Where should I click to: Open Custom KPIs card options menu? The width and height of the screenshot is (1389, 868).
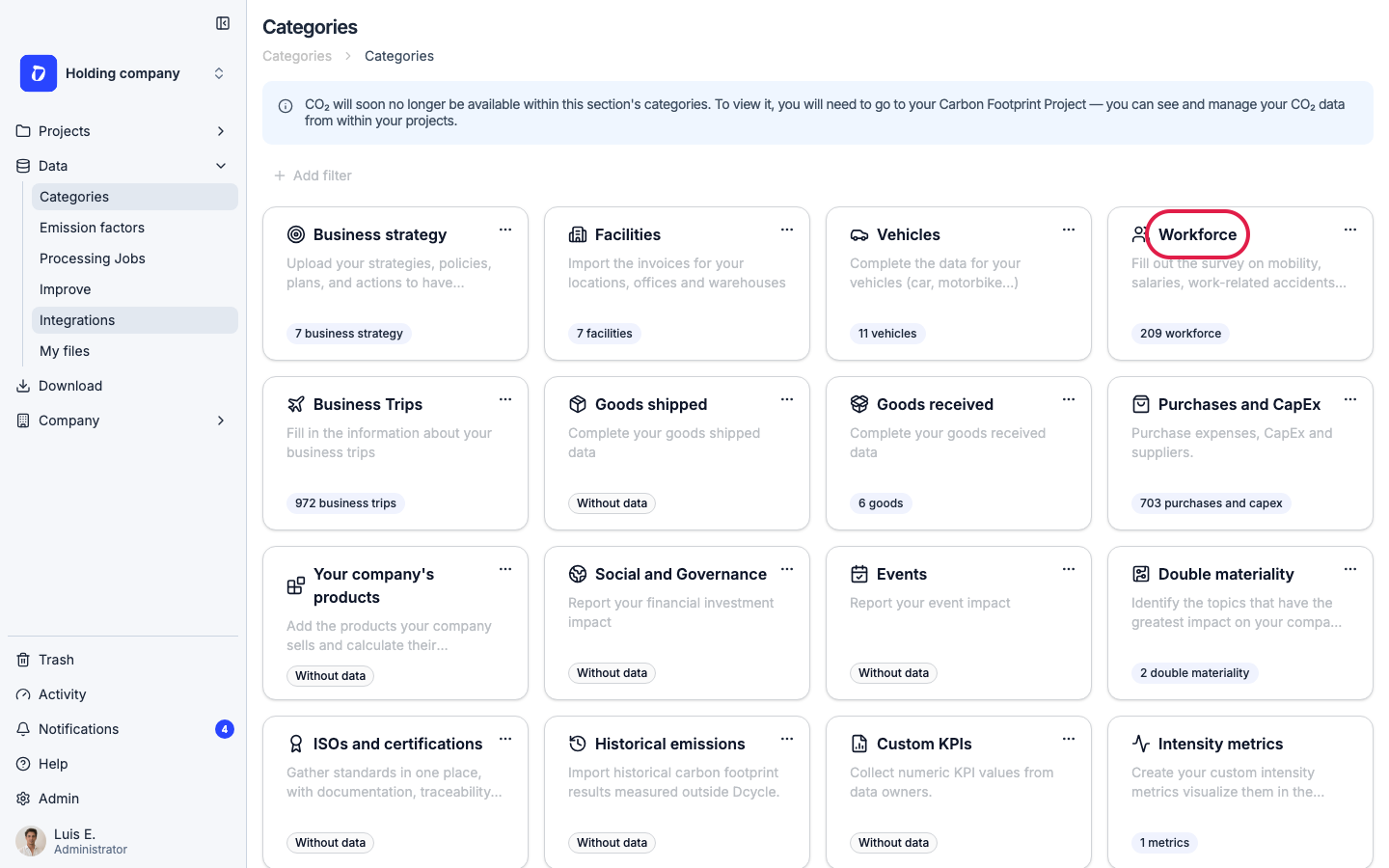(x=1069, y=739)
